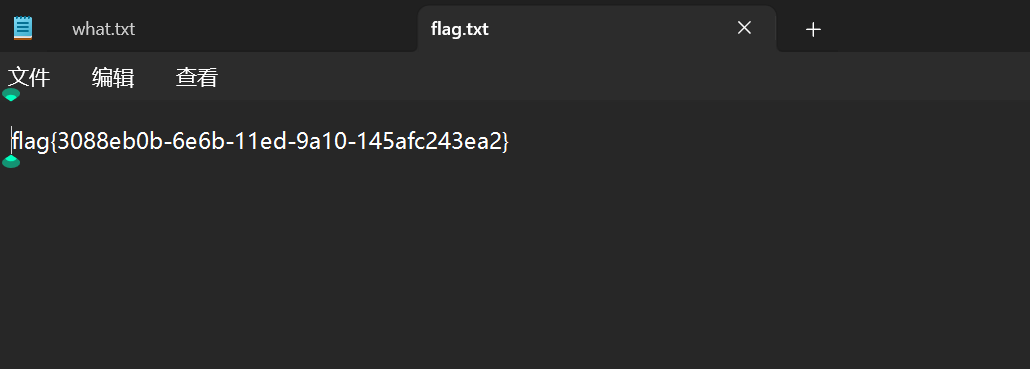Click empty editor area below the flag line

pos(515,263)
